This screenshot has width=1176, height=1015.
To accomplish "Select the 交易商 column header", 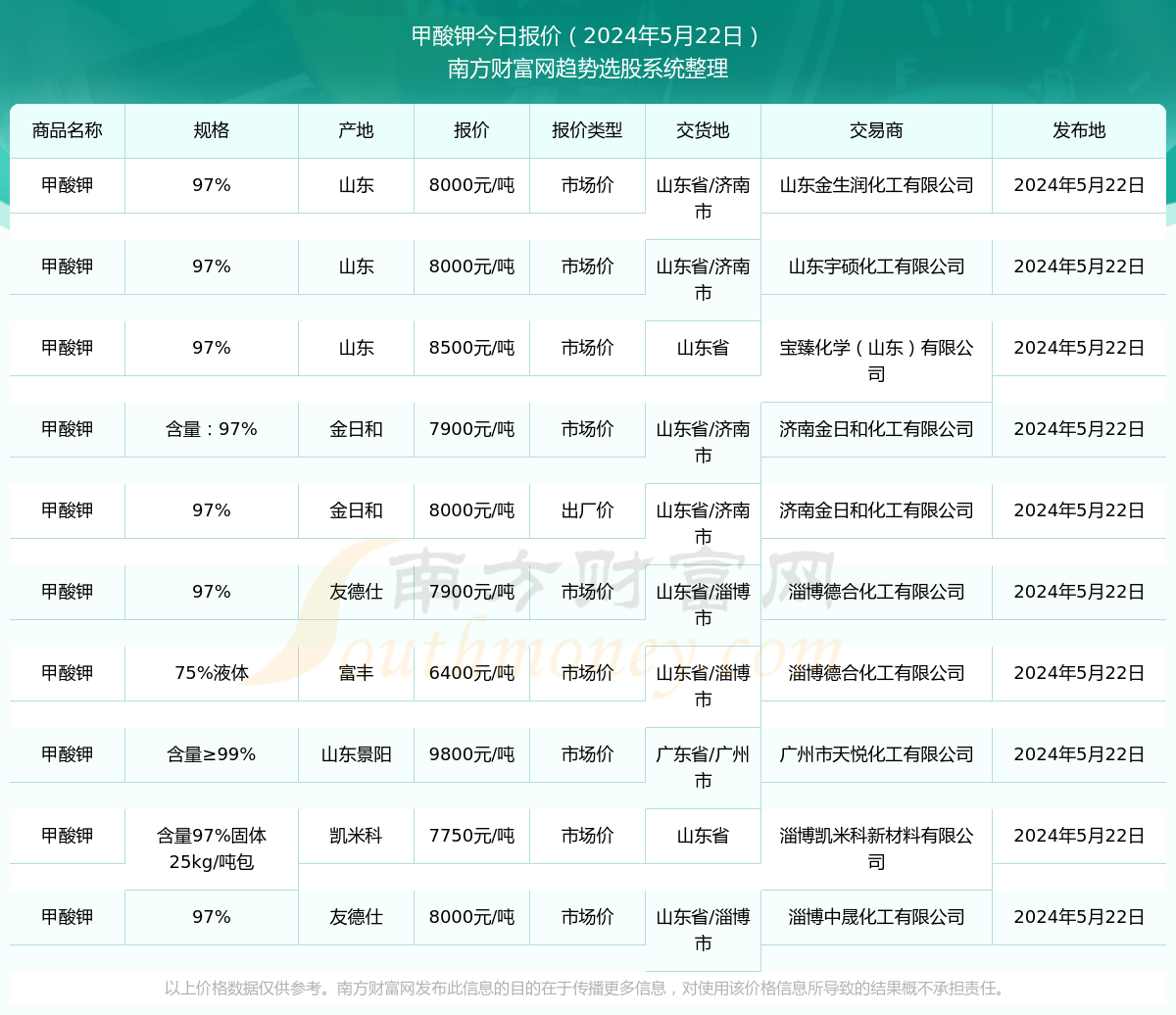I will pos(876,130).
